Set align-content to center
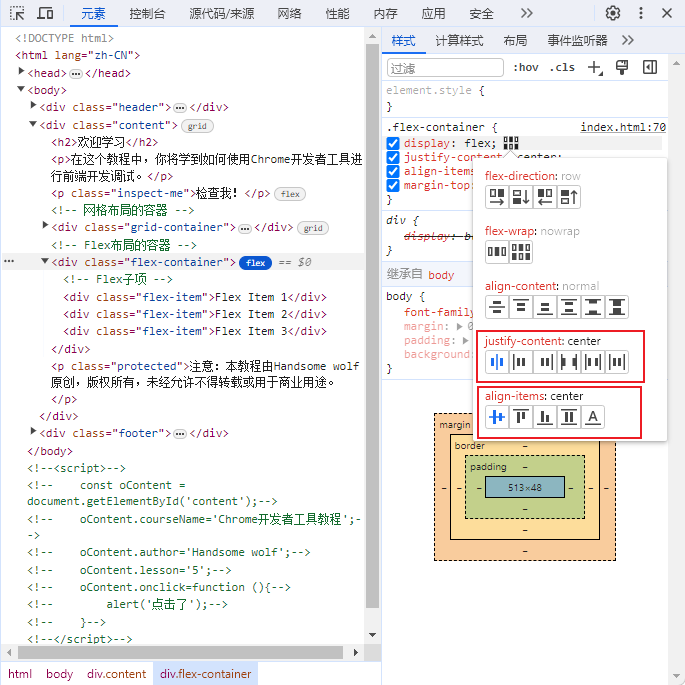 497,307
